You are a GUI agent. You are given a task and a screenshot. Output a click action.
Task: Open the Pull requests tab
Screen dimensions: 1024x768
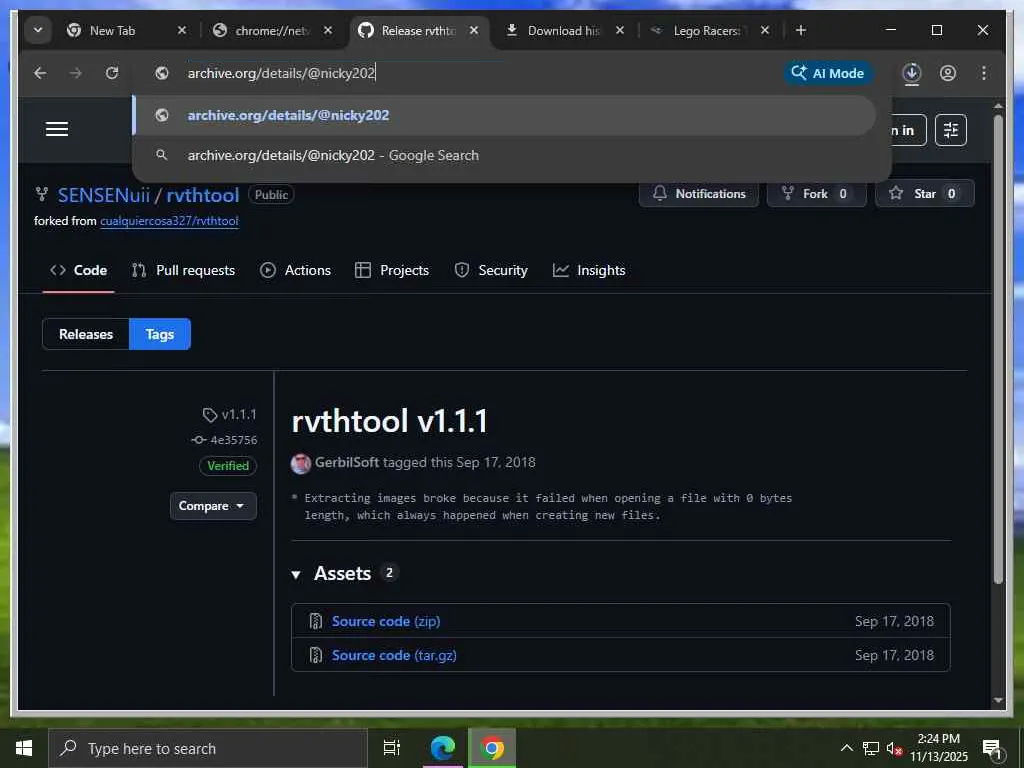click(x=184, y=270)
